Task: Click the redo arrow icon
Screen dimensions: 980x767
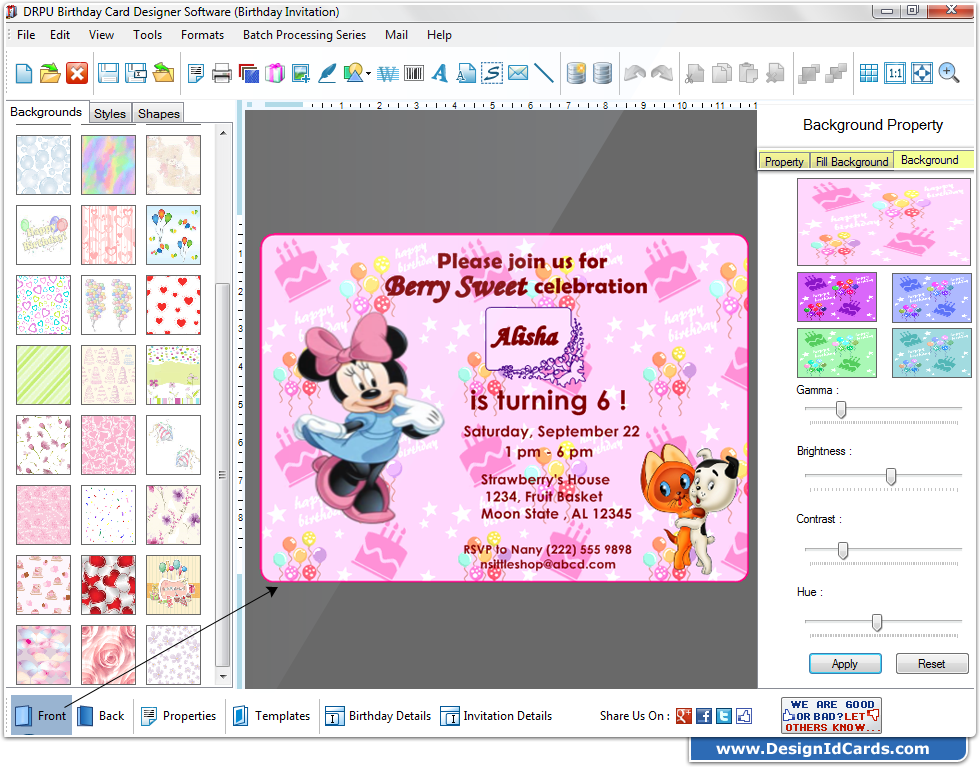Action: point(662,73)
